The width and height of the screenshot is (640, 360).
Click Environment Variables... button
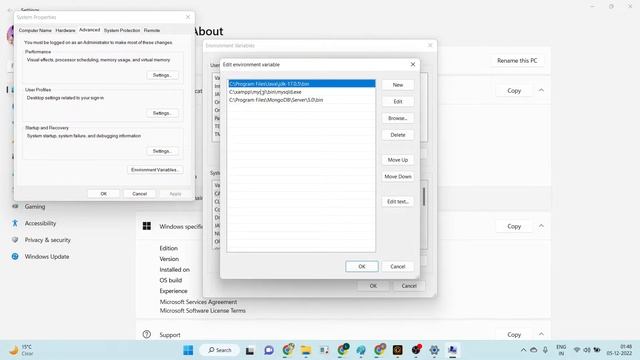[x=155, y=170]
